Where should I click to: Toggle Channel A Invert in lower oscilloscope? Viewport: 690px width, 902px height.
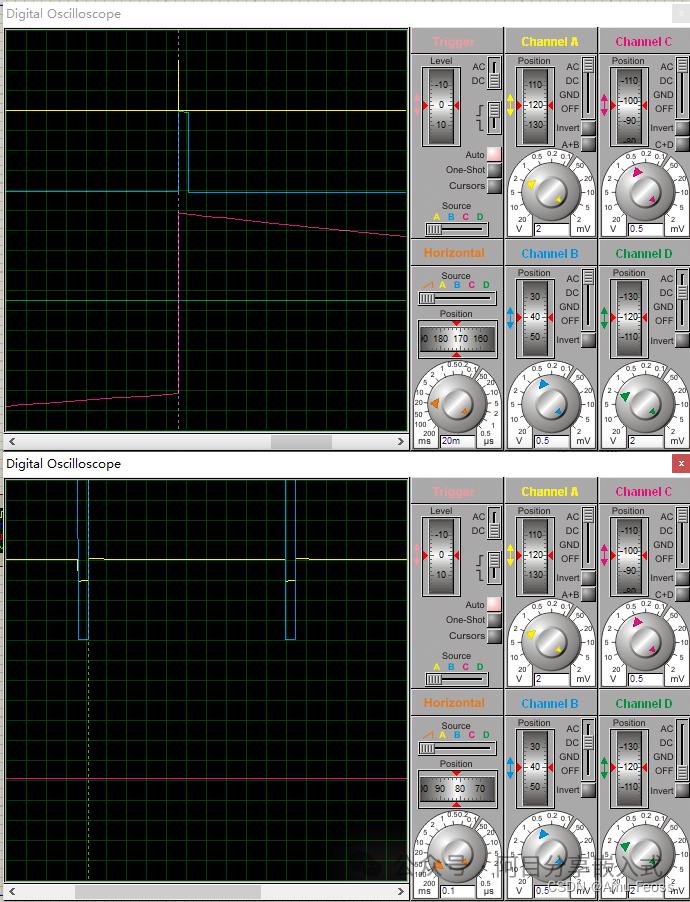coord(588,578)
